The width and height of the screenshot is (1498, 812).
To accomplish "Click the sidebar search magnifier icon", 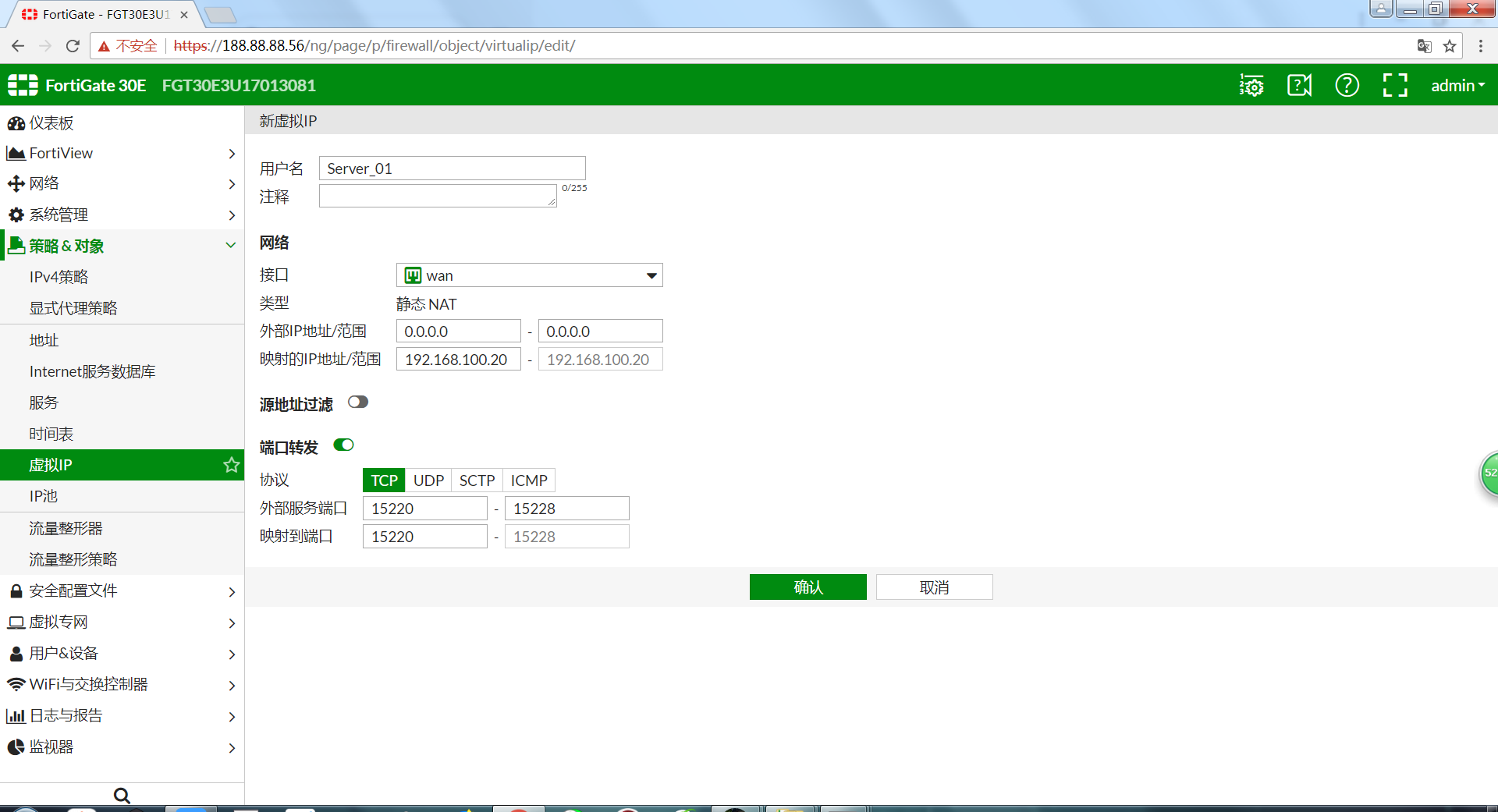I will pos(122,796).
